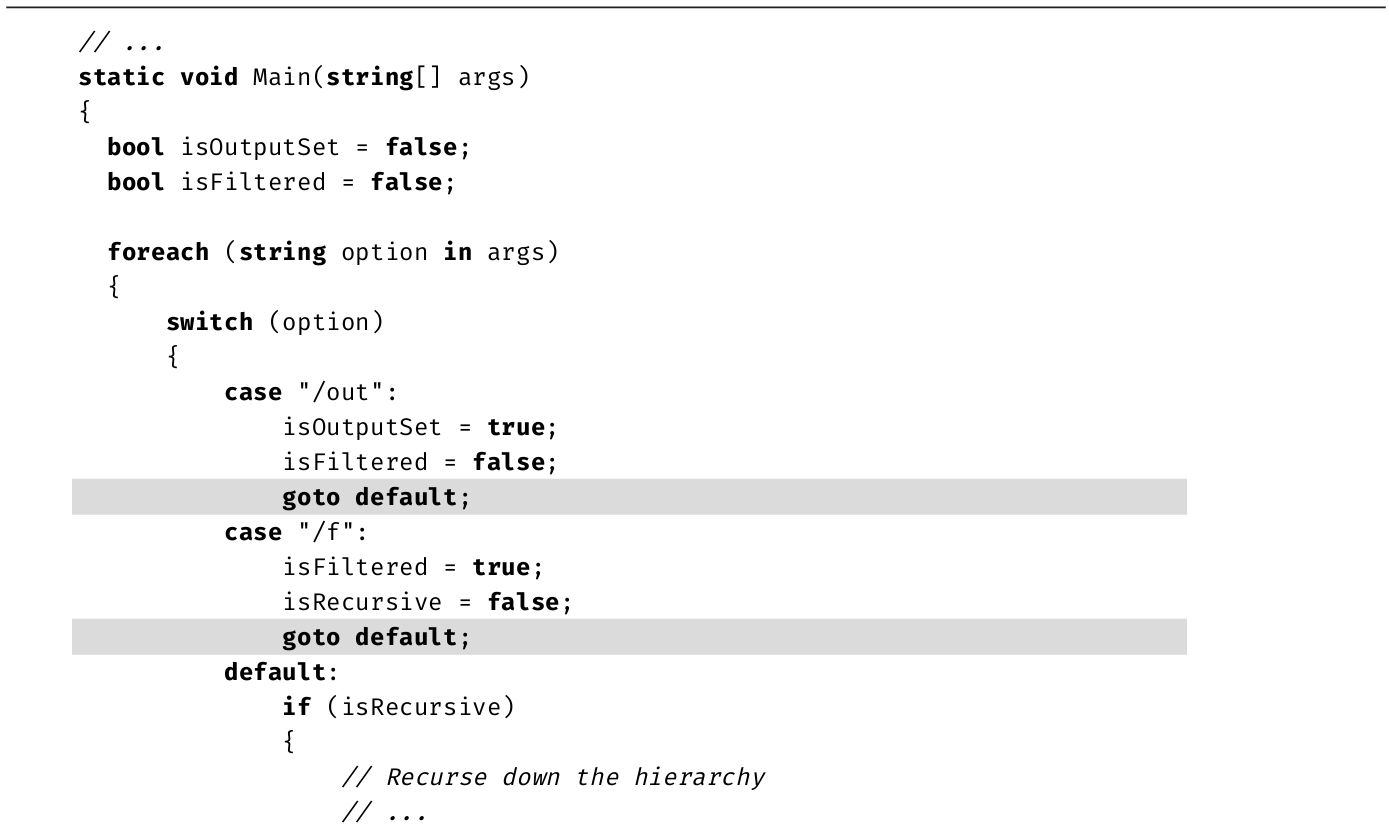Click the isOutputSet = true assignment

418,427
